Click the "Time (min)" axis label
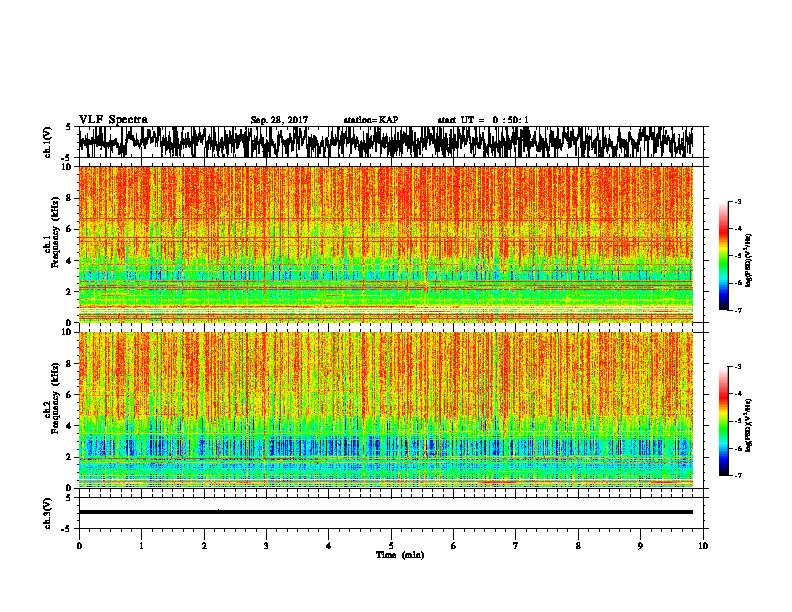 [400, 555]
